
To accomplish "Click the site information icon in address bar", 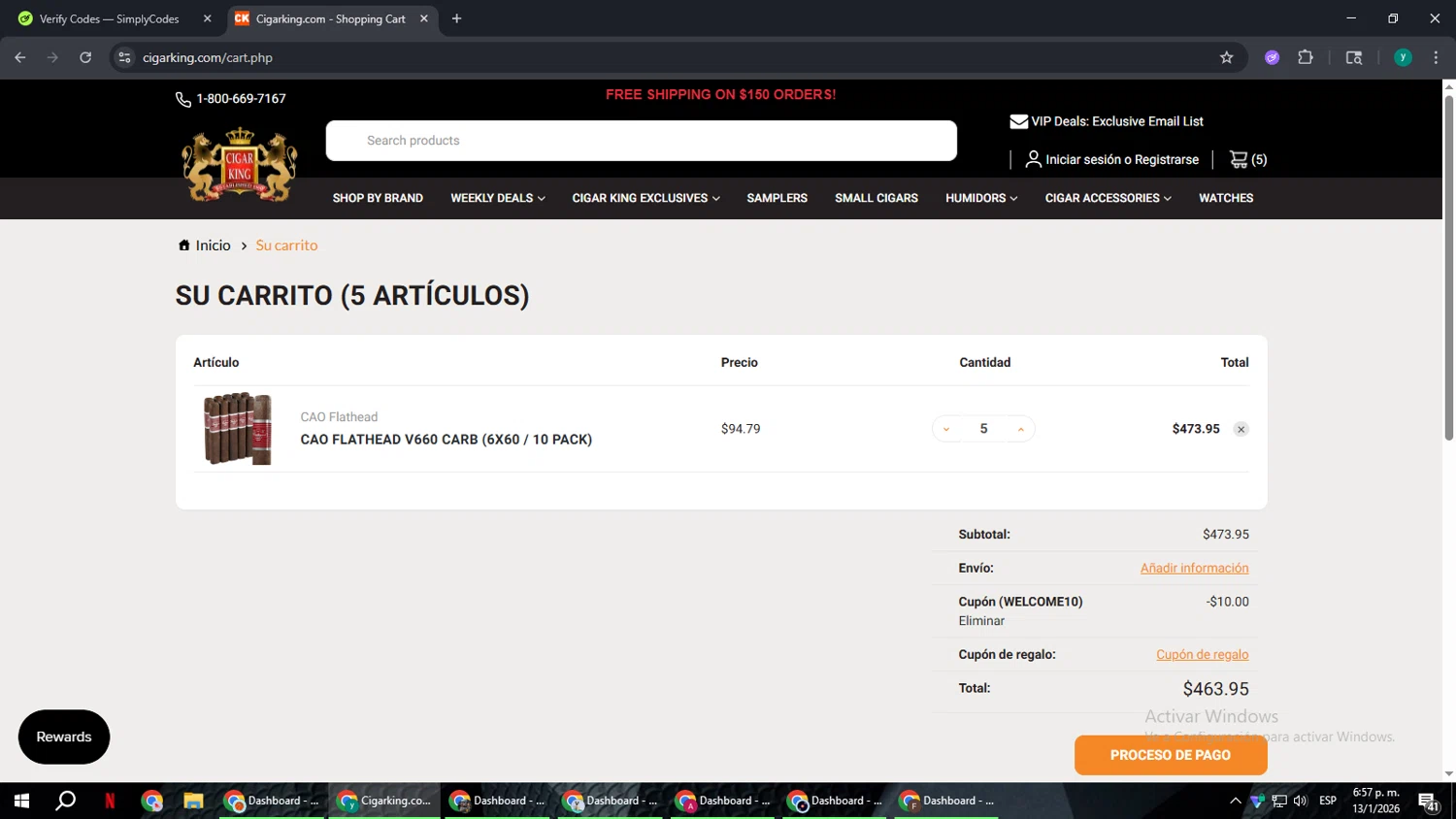I will pos(124,57).
